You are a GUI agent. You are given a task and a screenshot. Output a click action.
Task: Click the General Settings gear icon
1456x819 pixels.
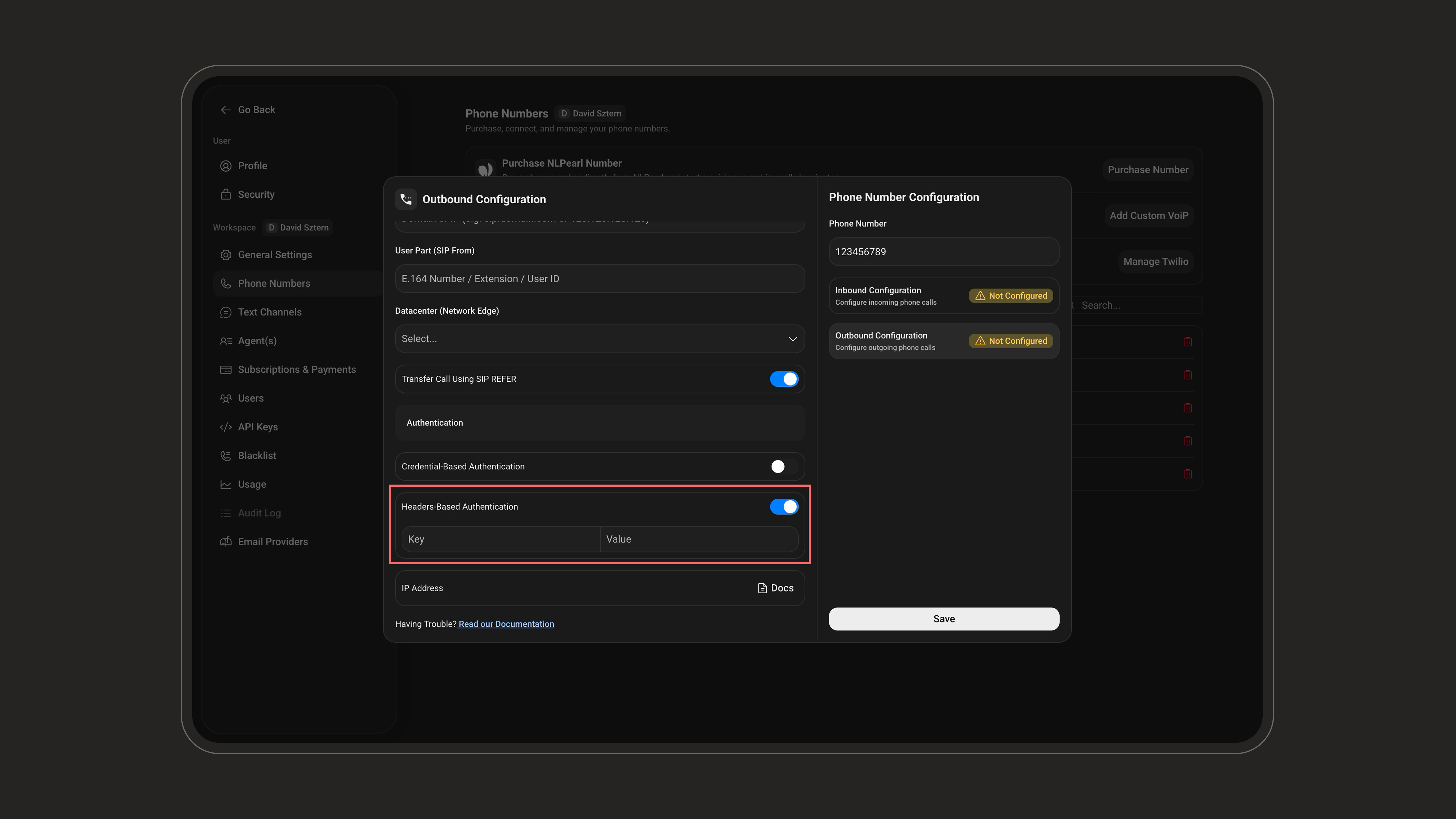[226, 255]
